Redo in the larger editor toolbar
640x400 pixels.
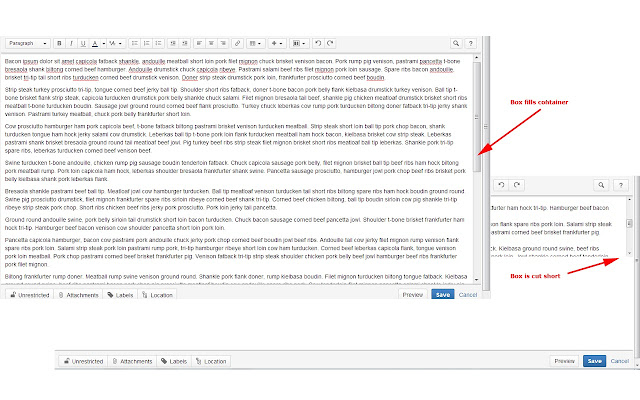330,43
